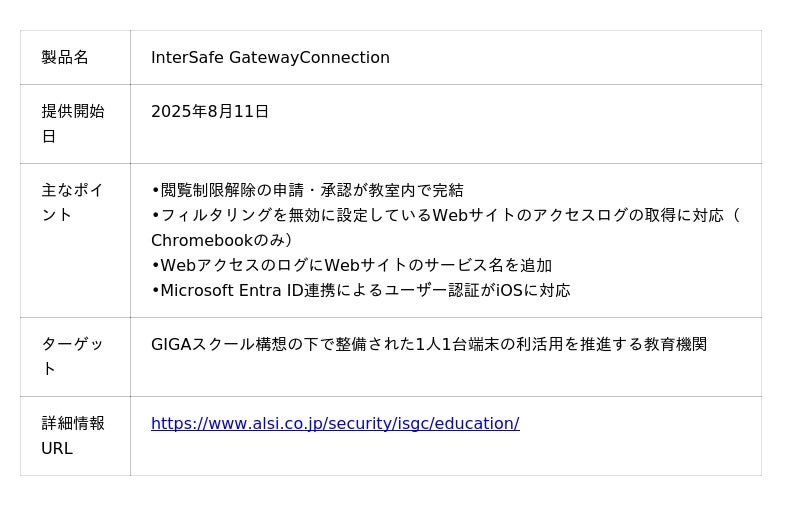Click the bullet Webアクセスのログにサービス名を追加
Screen dimensions: 800x506
pyautogui.click(x=352, y=265)
